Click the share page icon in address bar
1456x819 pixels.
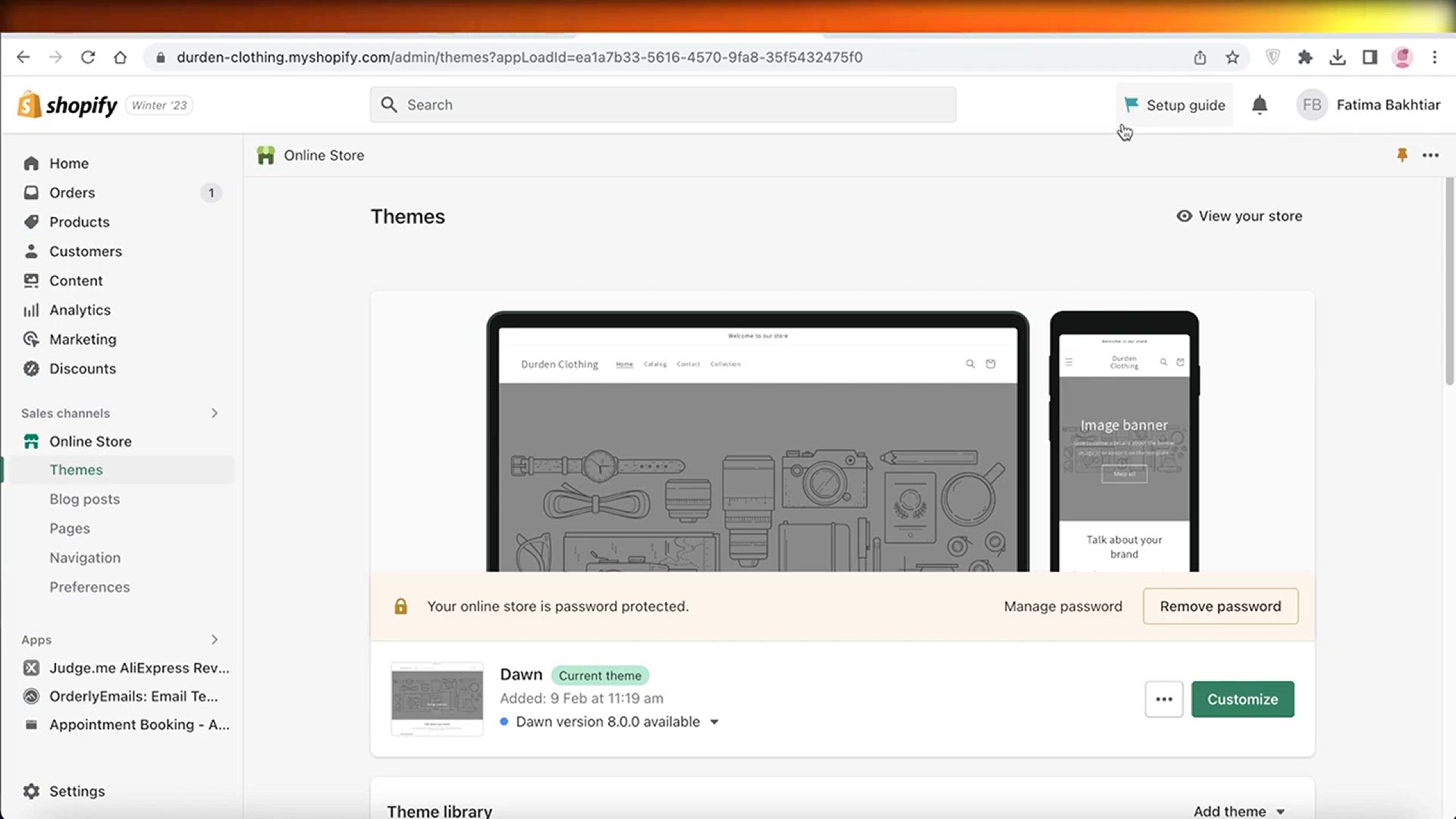[x=1200, y=57]
